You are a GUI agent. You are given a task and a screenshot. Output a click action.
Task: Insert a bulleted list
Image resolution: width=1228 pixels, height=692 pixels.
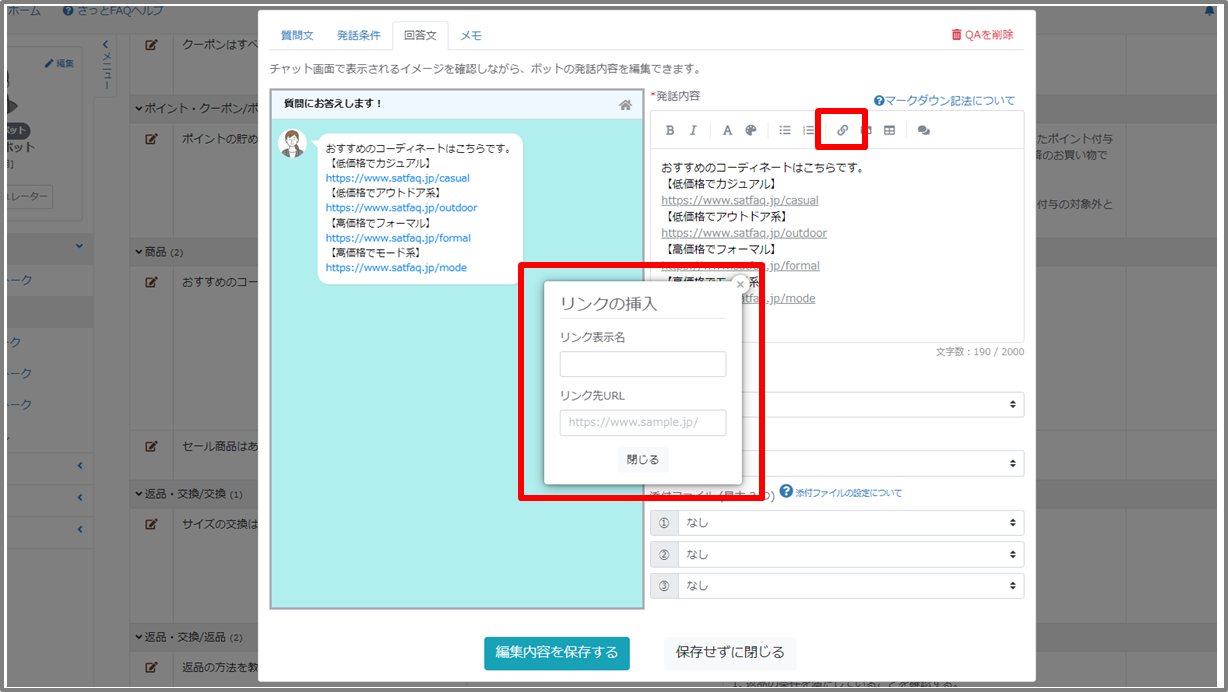pyautogui.click(x=785, y=130)
